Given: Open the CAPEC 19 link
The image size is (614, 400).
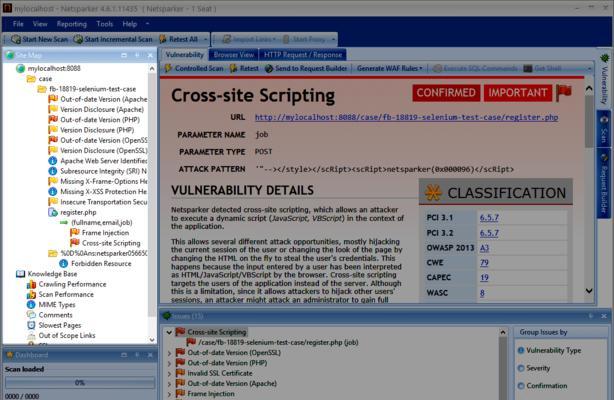Looking at the screenshot, I should 484,278.
